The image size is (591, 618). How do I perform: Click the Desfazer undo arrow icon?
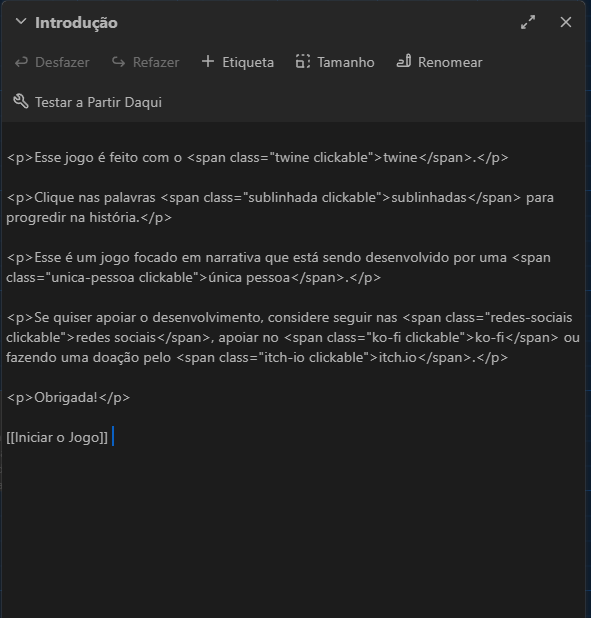(21, 62)
